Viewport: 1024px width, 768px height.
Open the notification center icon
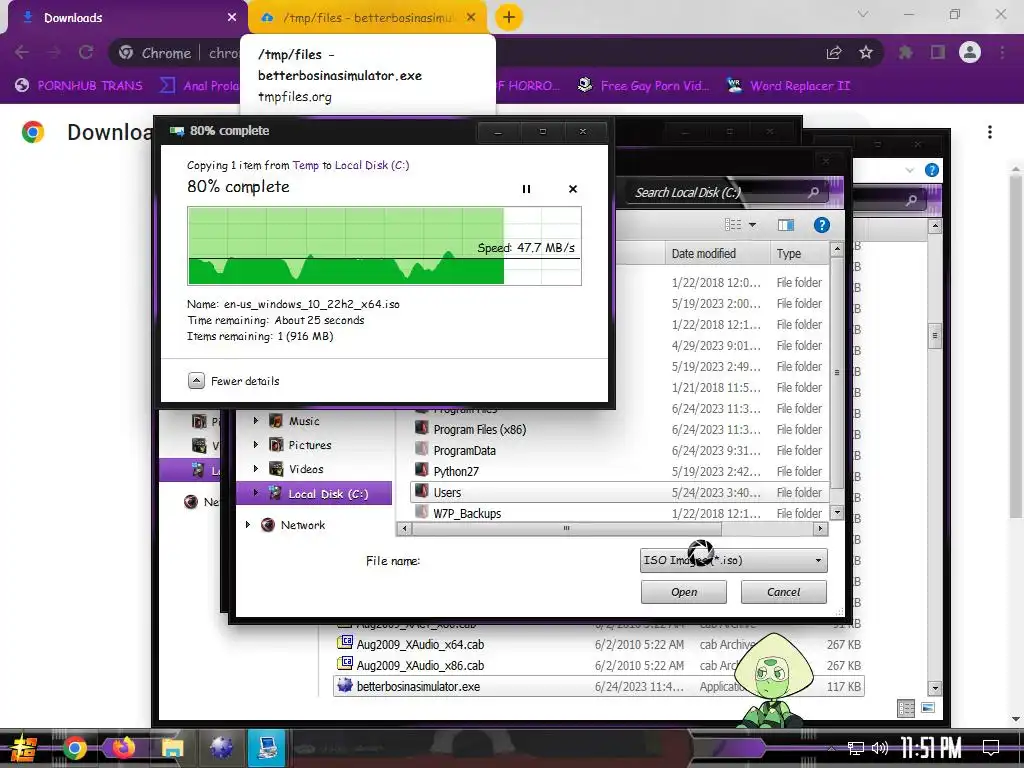click(x=991, y=748)
